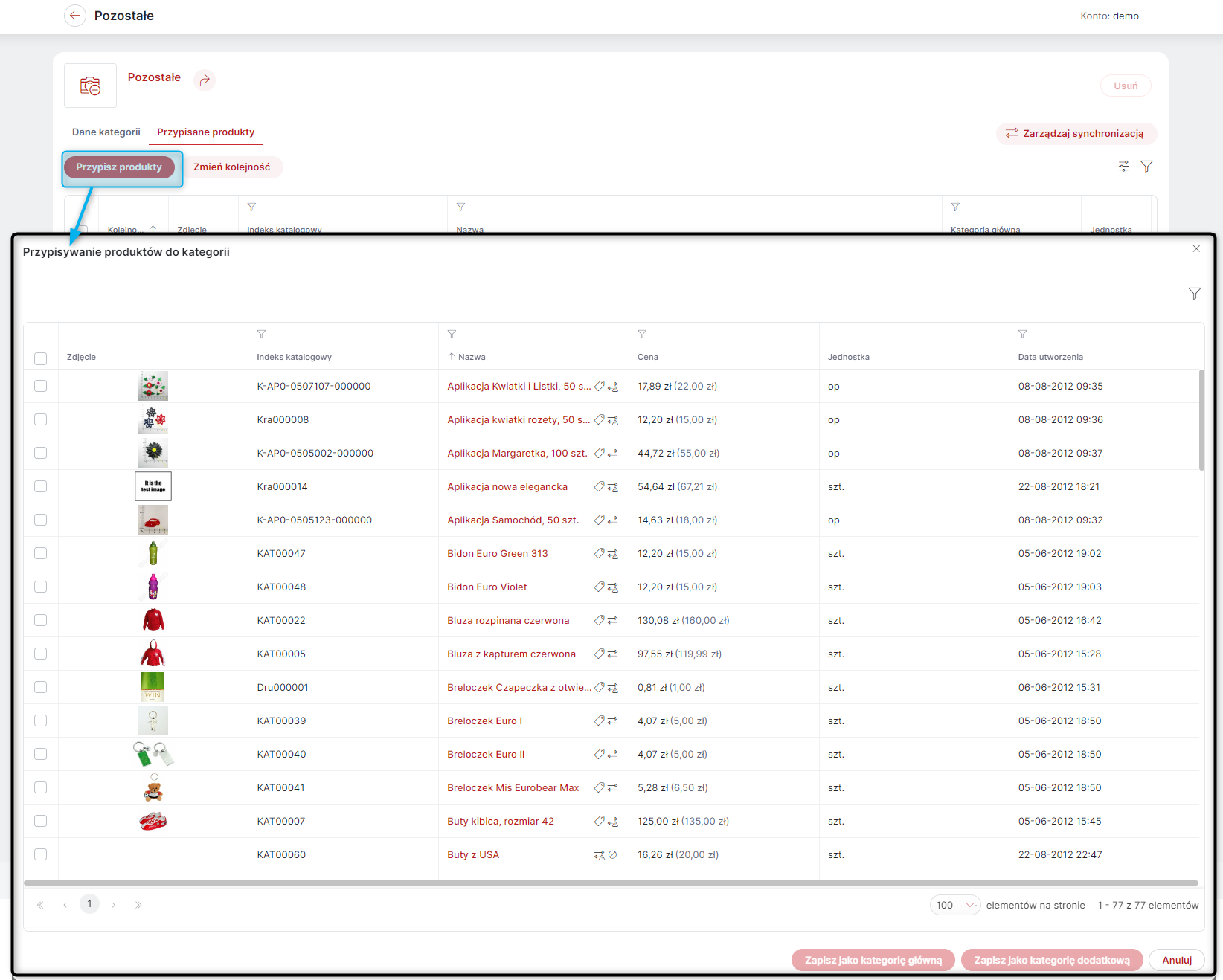This screenshot has height=980, width=1223.
Task: Click the back arrow next to Pozostałe title
Action: click(x=75, y=16)
